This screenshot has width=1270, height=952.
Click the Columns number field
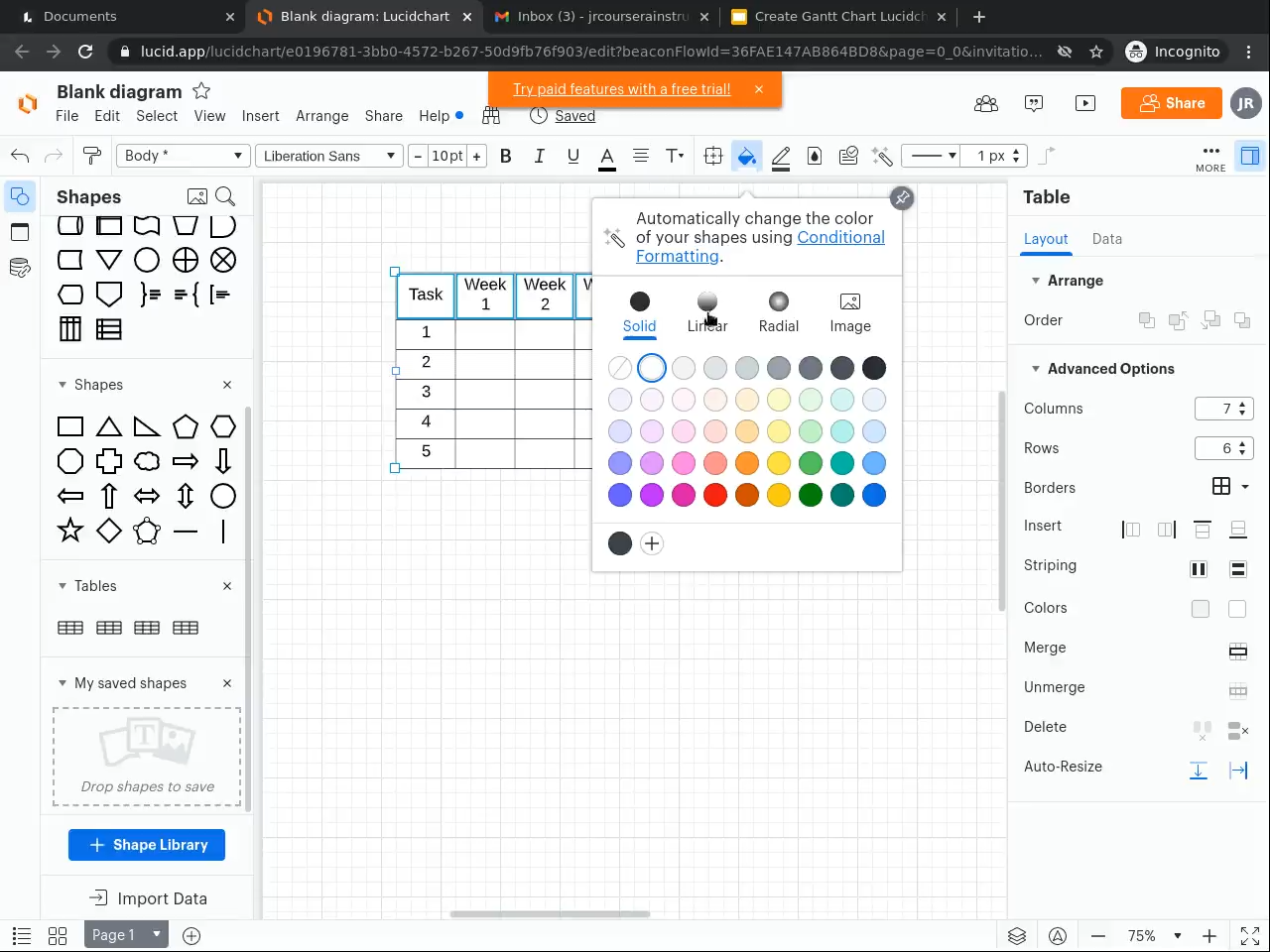[1216, 409]
